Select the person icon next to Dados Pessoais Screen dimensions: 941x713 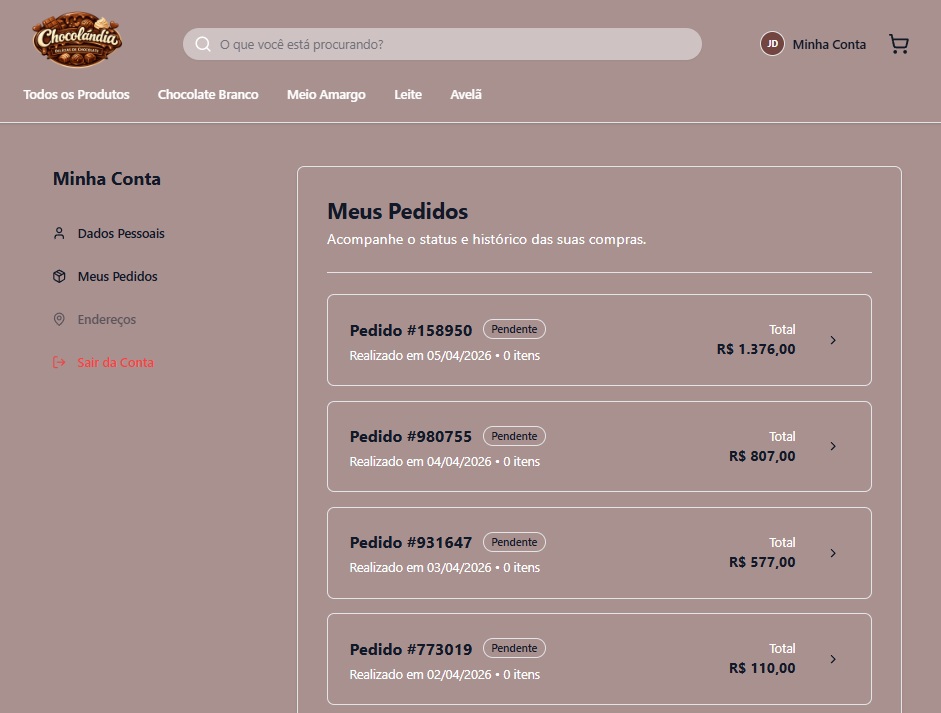tap(59, 233)
